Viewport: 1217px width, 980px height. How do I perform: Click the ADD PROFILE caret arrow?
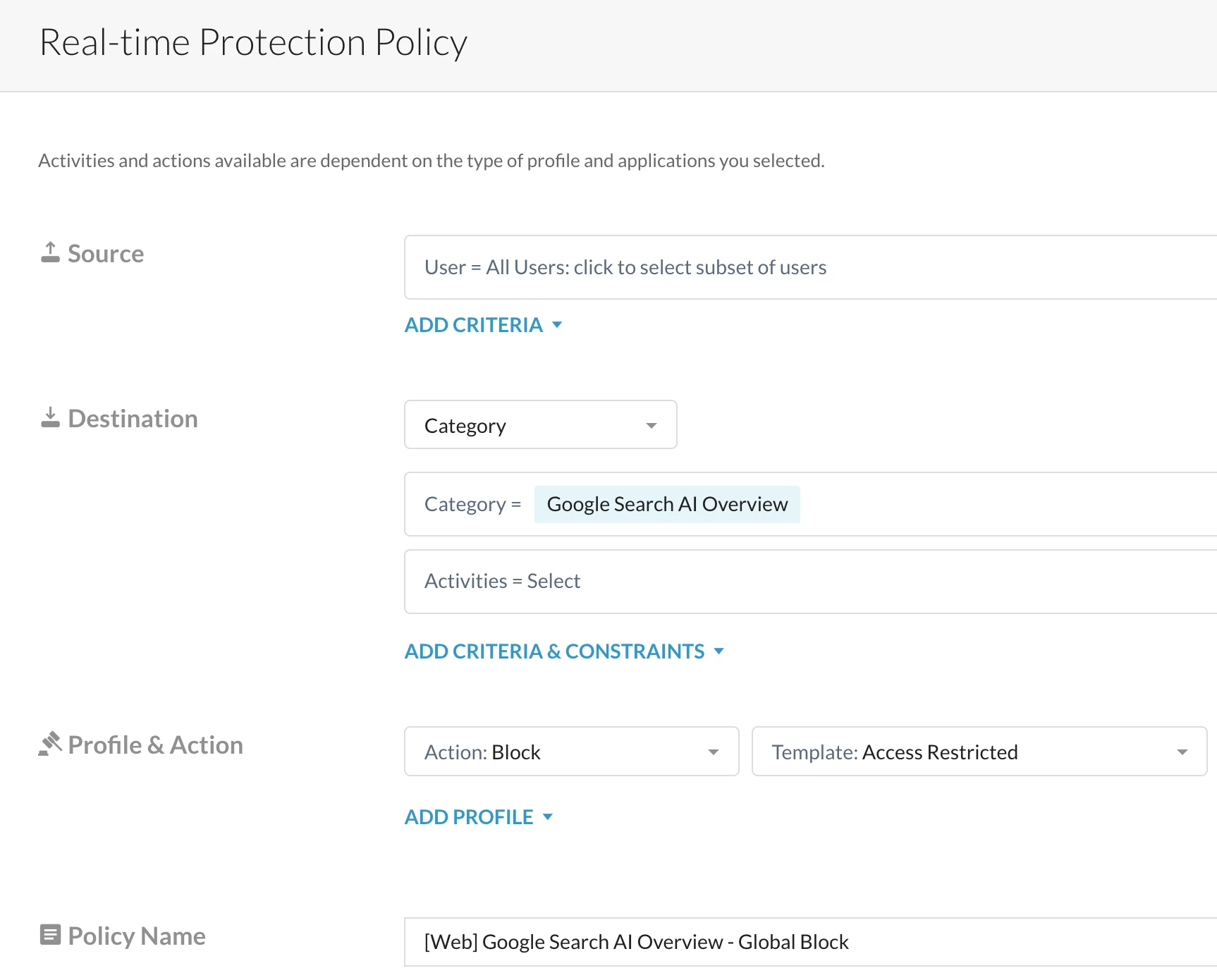(x=548, y=817)
